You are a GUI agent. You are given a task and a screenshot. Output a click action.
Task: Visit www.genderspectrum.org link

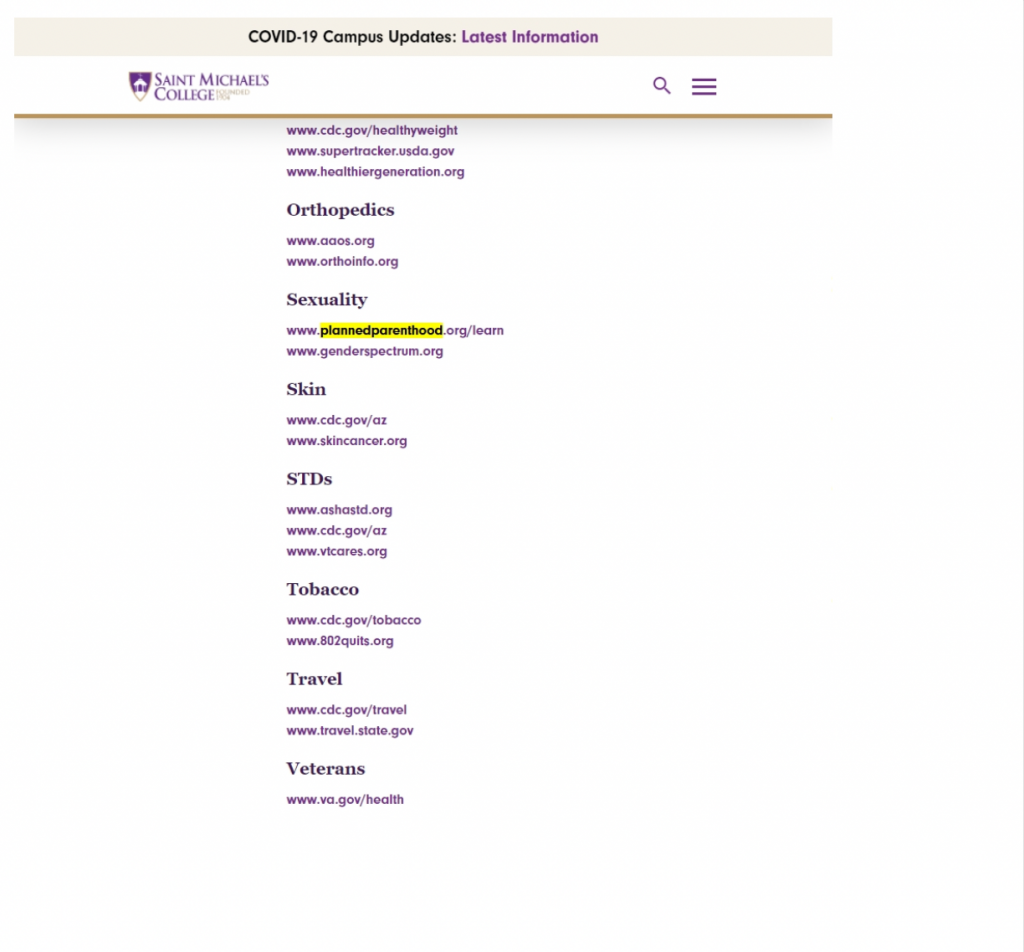point(364,351)
